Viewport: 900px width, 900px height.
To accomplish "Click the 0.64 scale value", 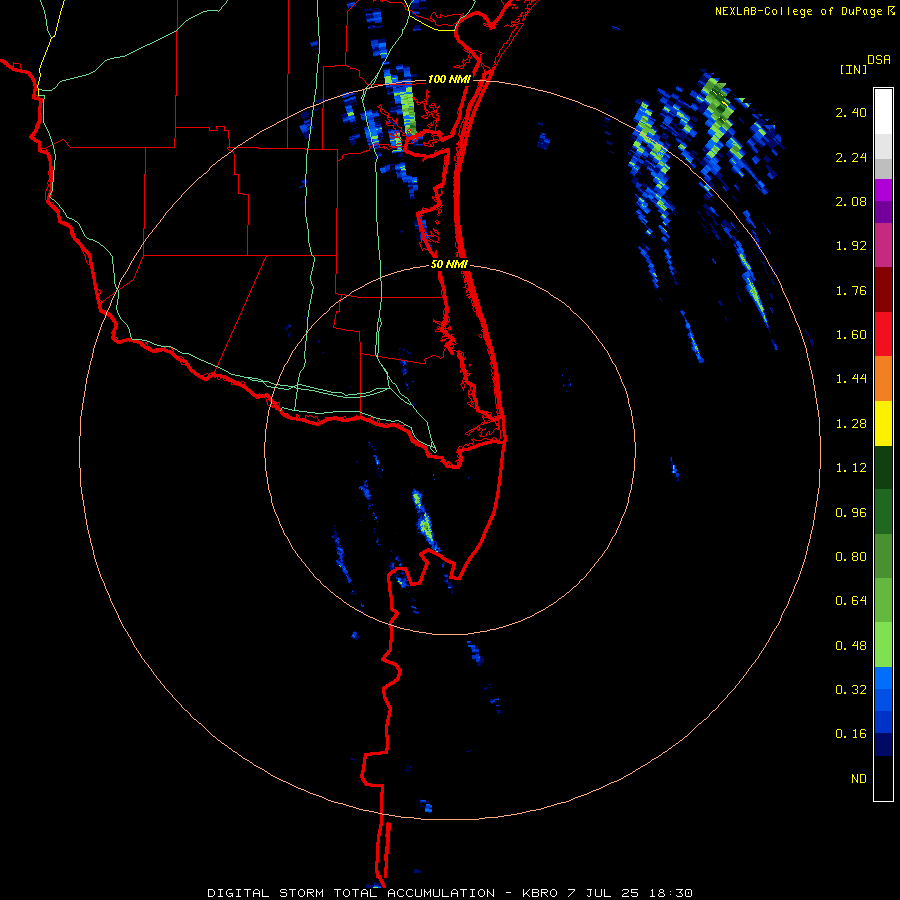I will coord(851,601).
